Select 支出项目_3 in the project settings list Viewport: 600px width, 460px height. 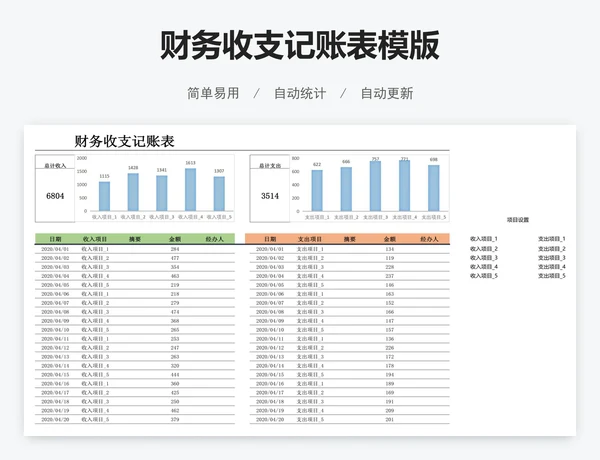click(x=552, y=258)
